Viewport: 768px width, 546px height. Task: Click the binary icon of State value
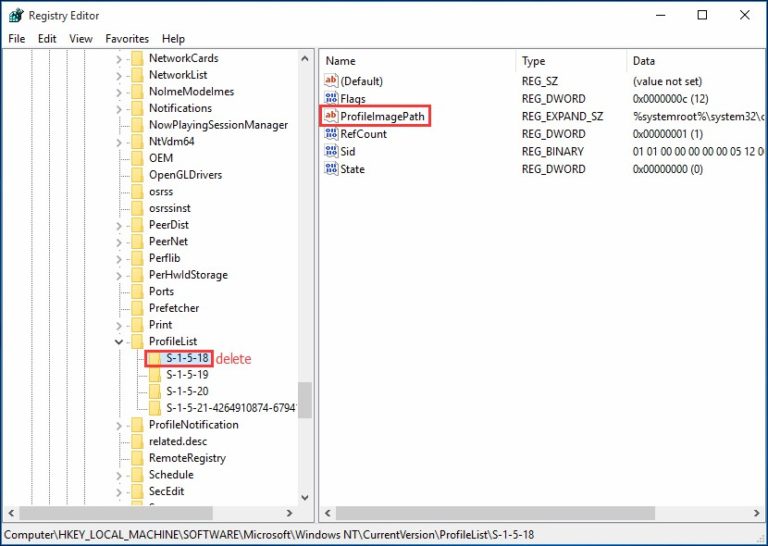point(331,169)
